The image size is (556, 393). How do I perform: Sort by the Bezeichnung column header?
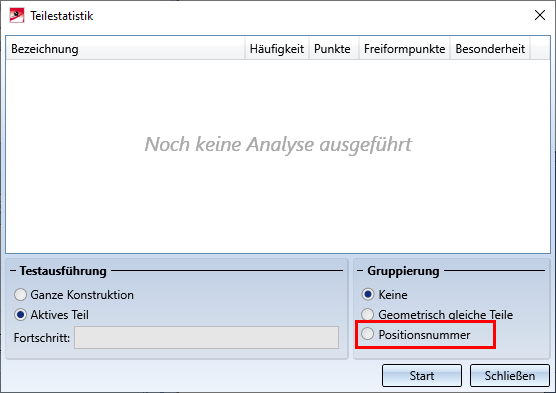125,49
